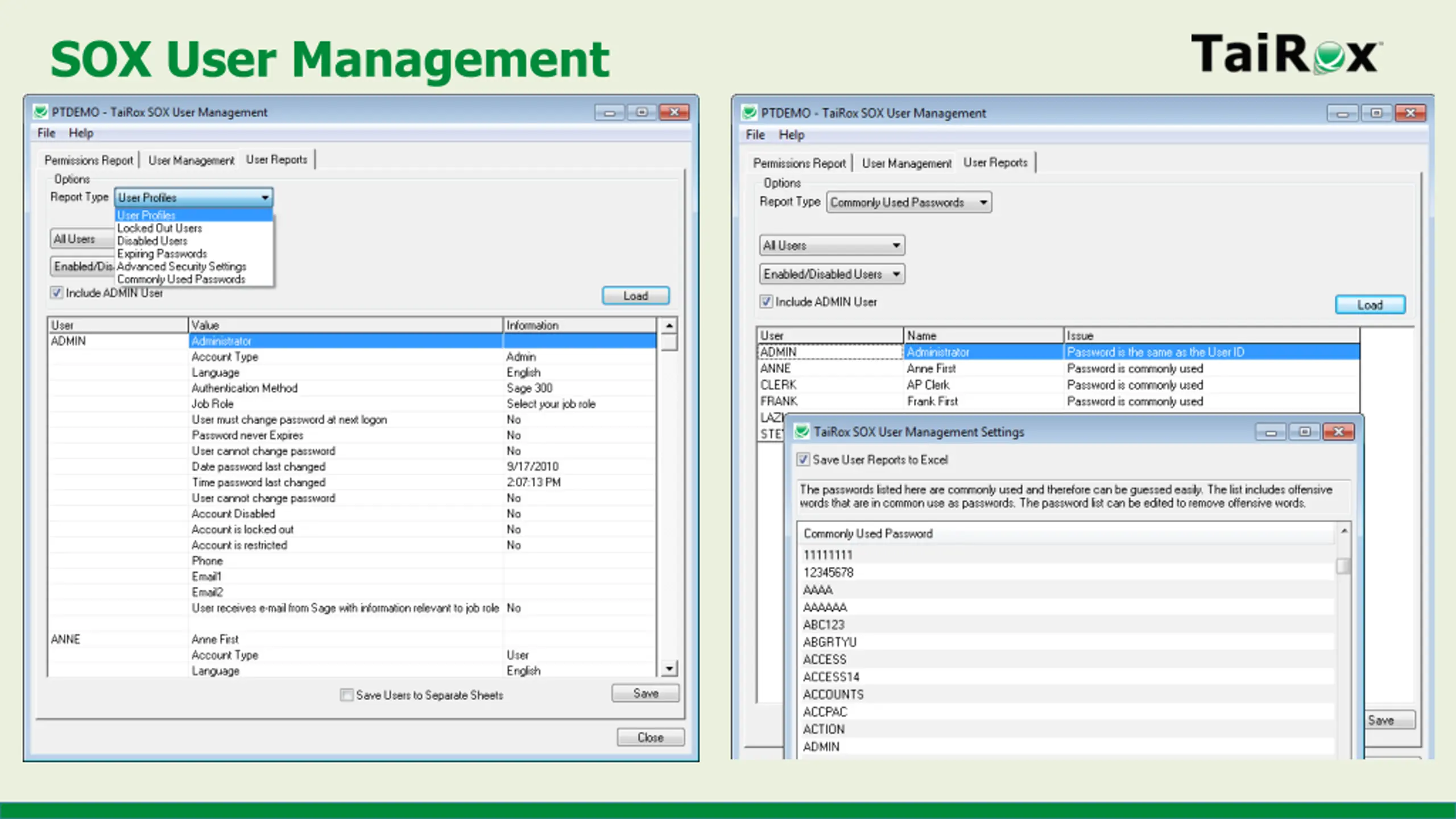Image resolution: width=1456 pixels, height=819 pixels.
Task: Click Save button in right window
Action: [1391, 720]
